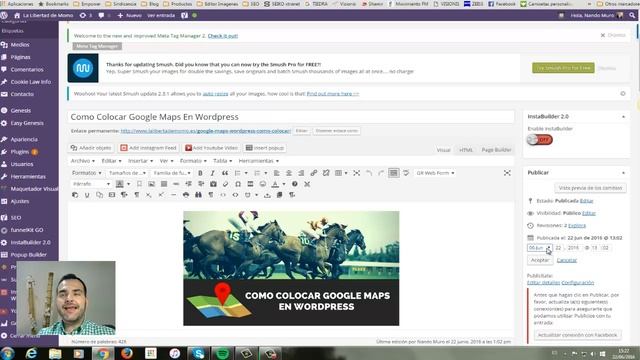The width and height of the screenshot is (640, 360).
Task: Align text right in the editor
Action: 301,173
